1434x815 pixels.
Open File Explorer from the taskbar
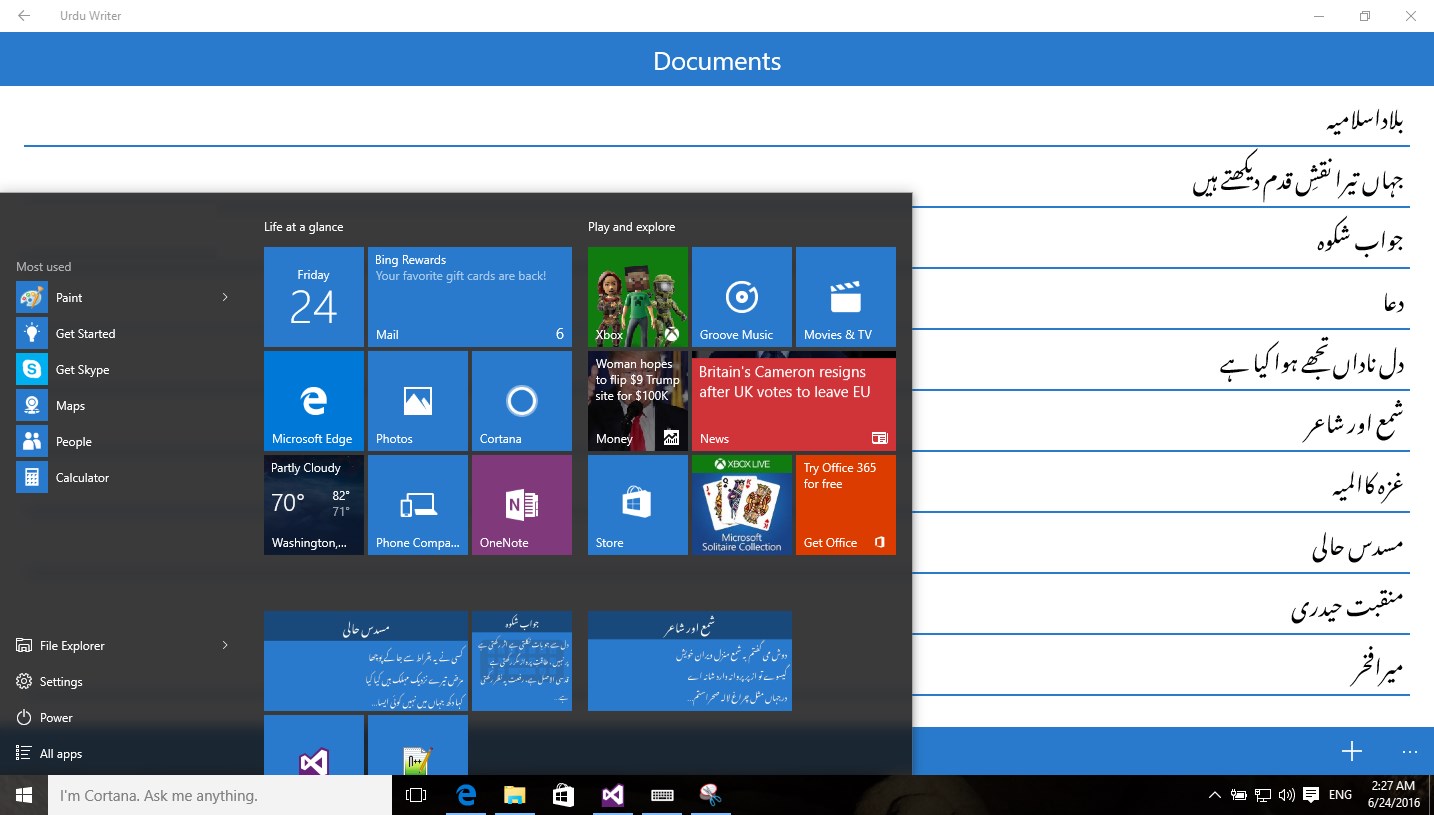coord(514,795)
